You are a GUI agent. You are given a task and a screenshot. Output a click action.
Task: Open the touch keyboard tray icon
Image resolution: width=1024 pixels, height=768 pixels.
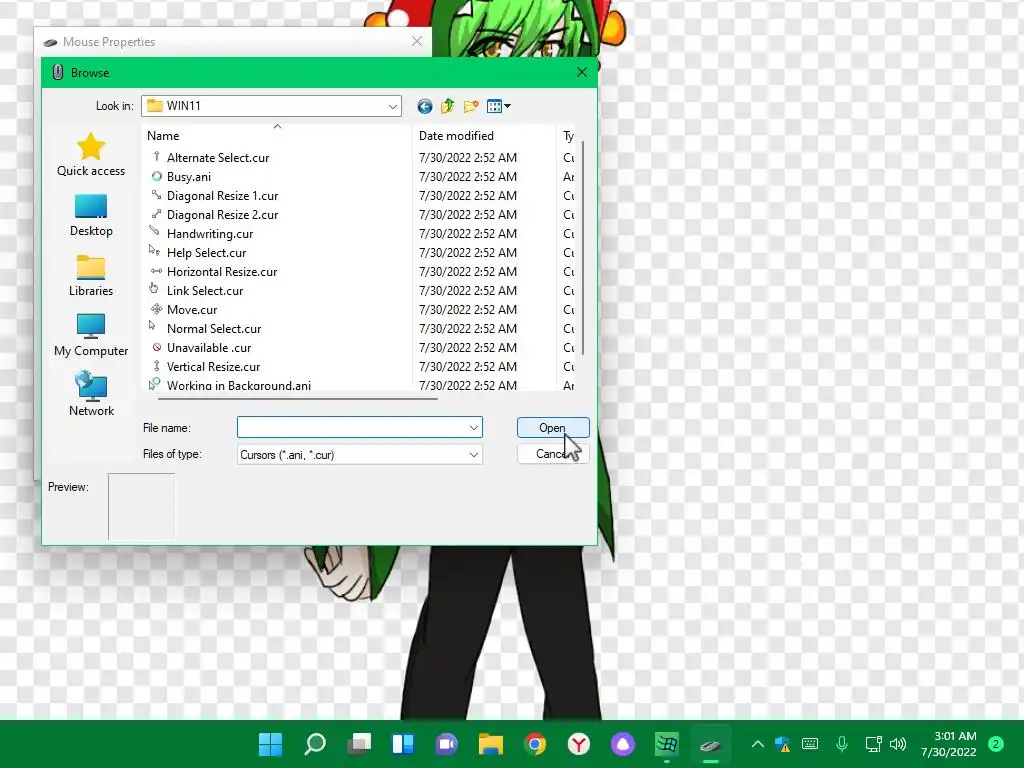810,744
